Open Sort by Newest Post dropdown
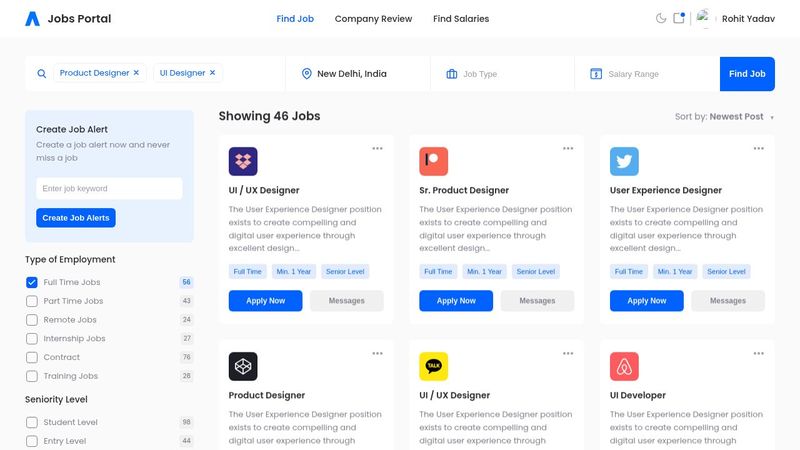Viewport: 800px width, 450px height. (x=724, y=117)
